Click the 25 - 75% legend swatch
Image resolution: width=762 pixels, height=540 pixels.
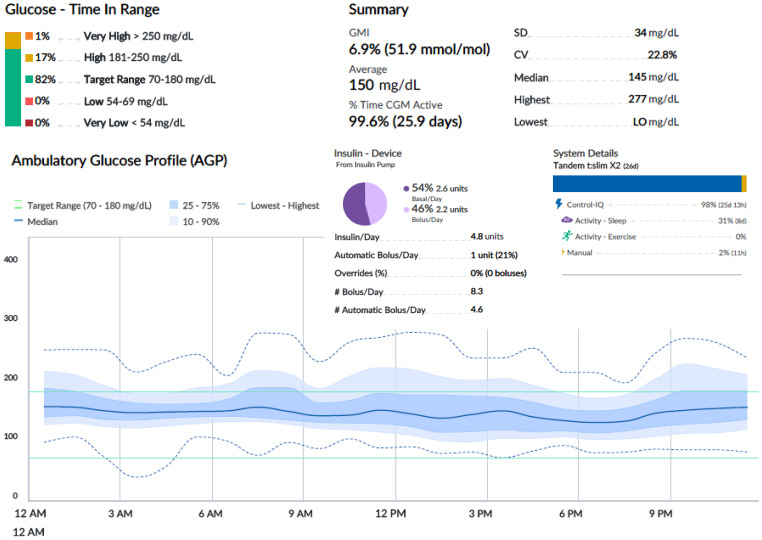[x=173, y=205]
